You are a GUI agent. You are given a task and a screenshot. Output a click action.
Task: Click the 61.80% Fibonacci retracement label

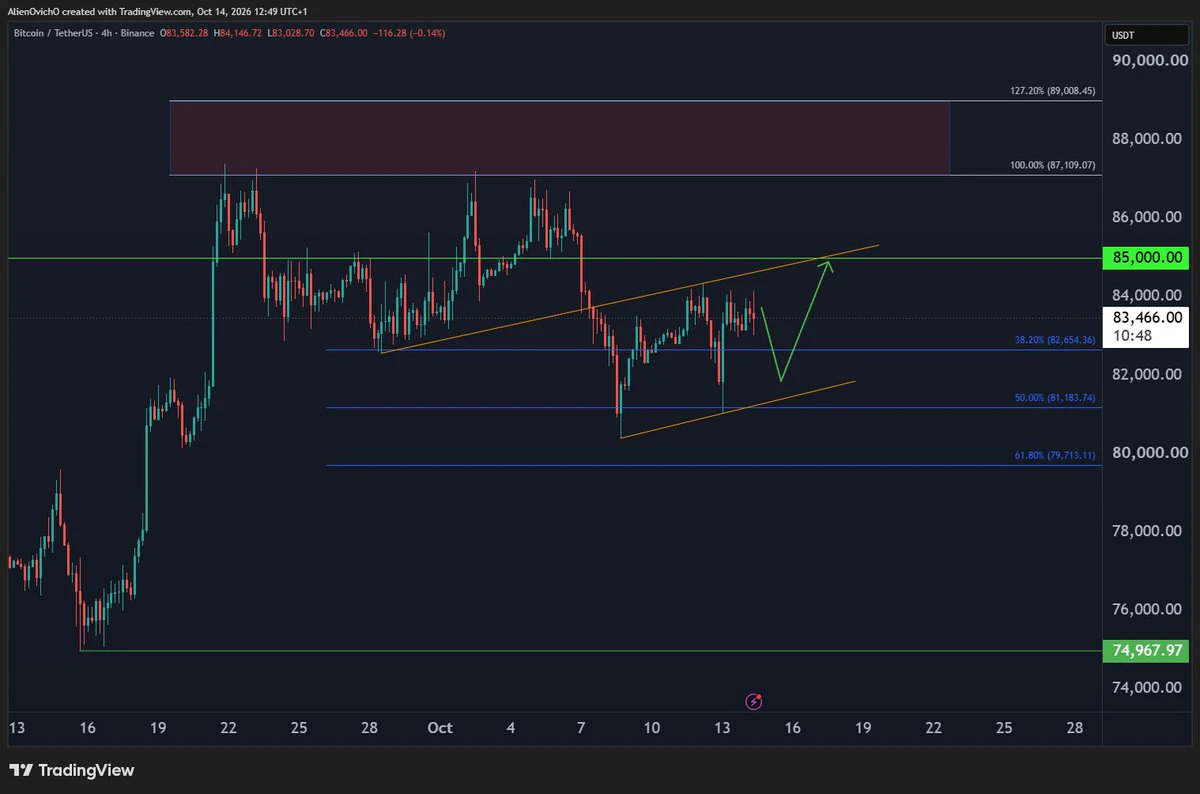(x=1055, y=455)
